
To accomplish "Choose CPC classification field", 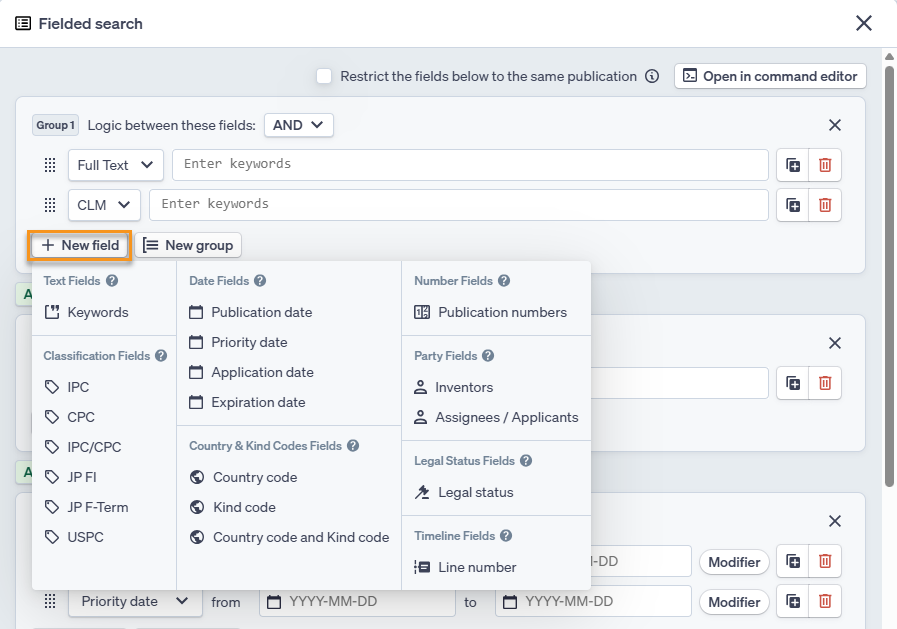I will pos(70,417).
